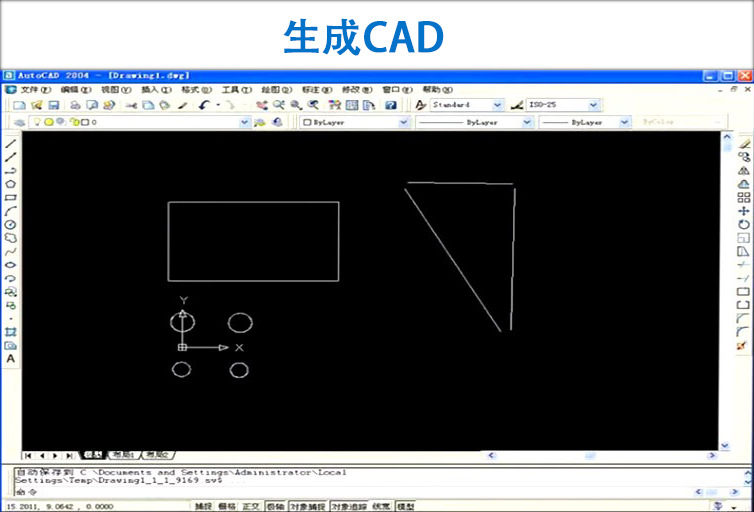This screenshot has width=754, height=512.
Task: Click the Plot printer icon
Action: click(x=75, y=105)
